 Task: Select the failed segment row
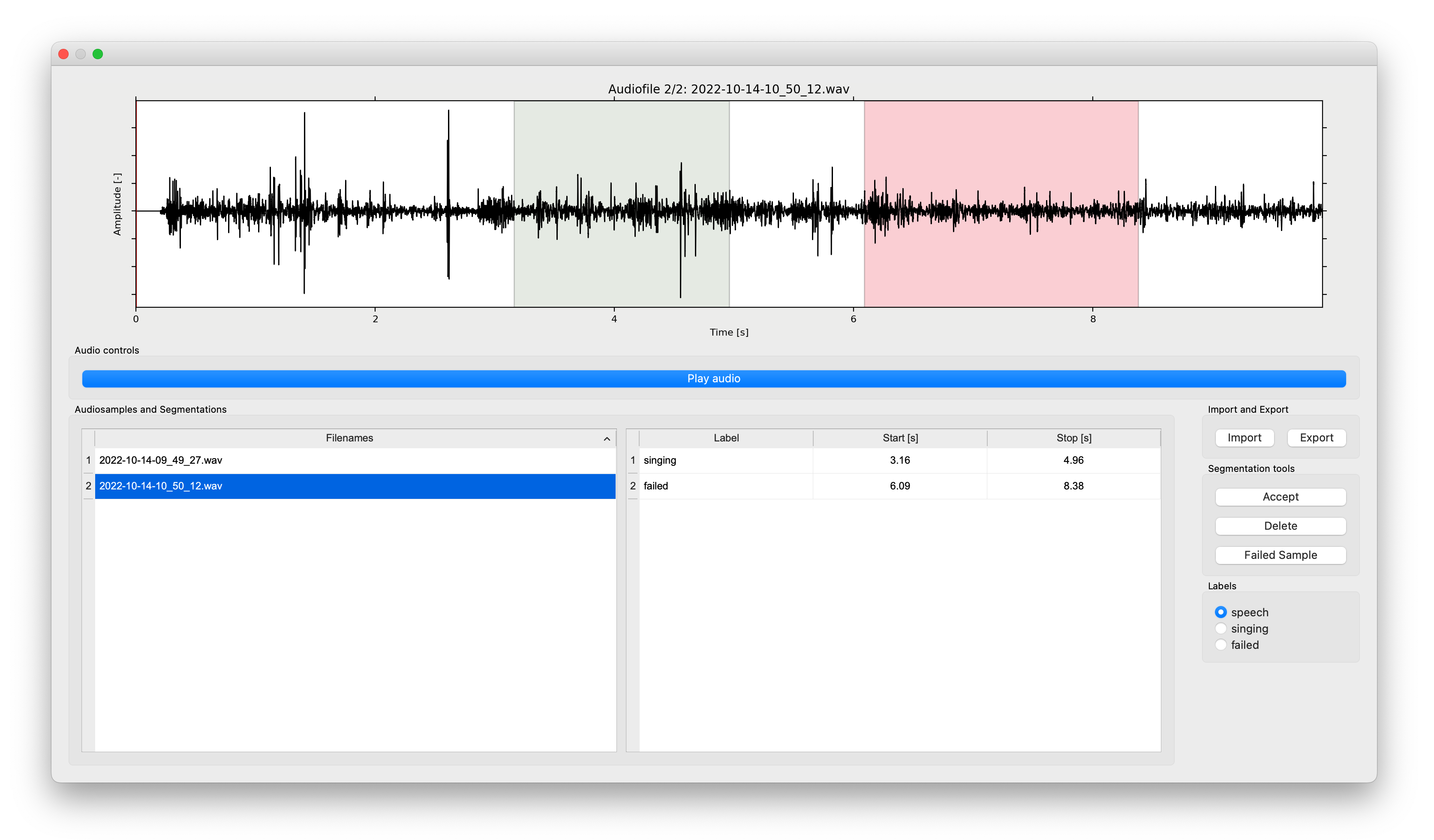(x=797, y=486)
